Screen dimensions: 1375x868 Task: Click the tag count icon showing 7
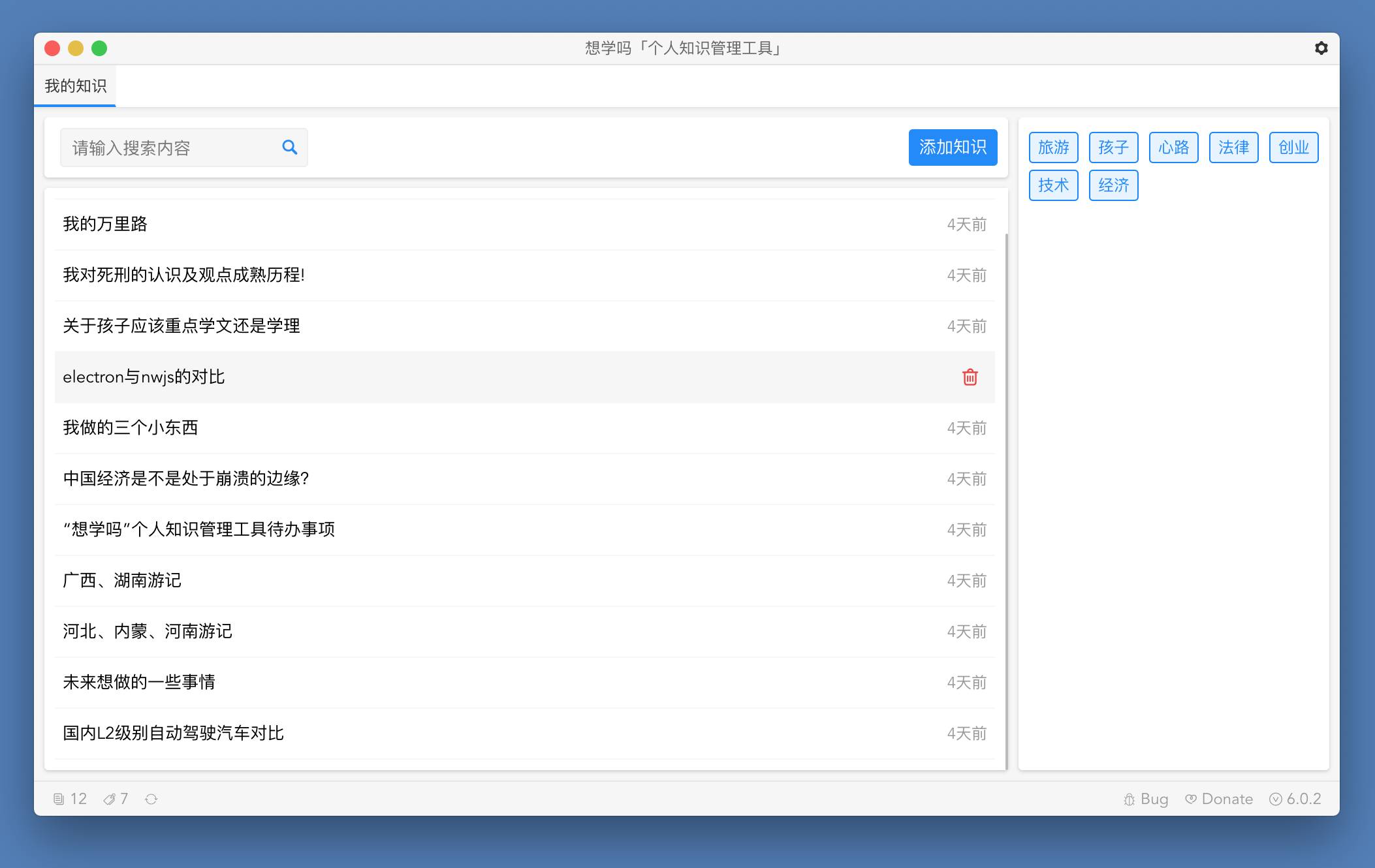pos(110,799)
